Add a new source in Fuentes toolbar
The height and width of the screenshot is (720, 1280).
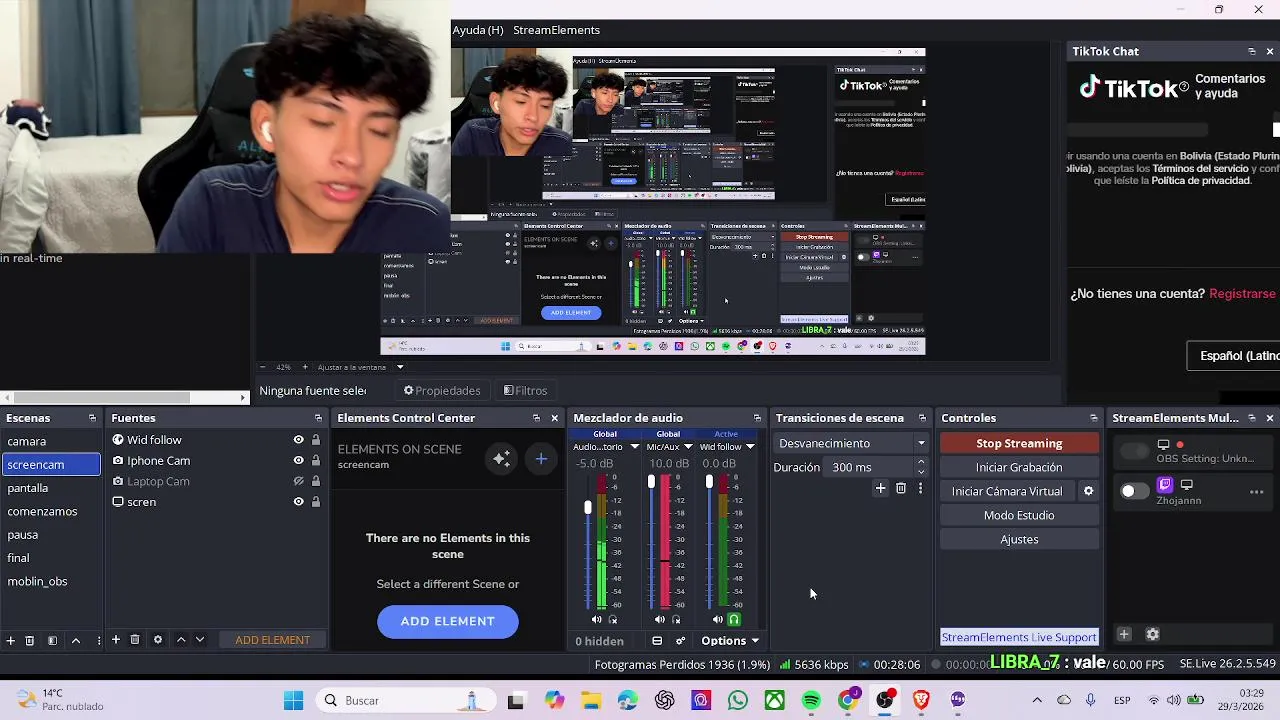[115, 640]
